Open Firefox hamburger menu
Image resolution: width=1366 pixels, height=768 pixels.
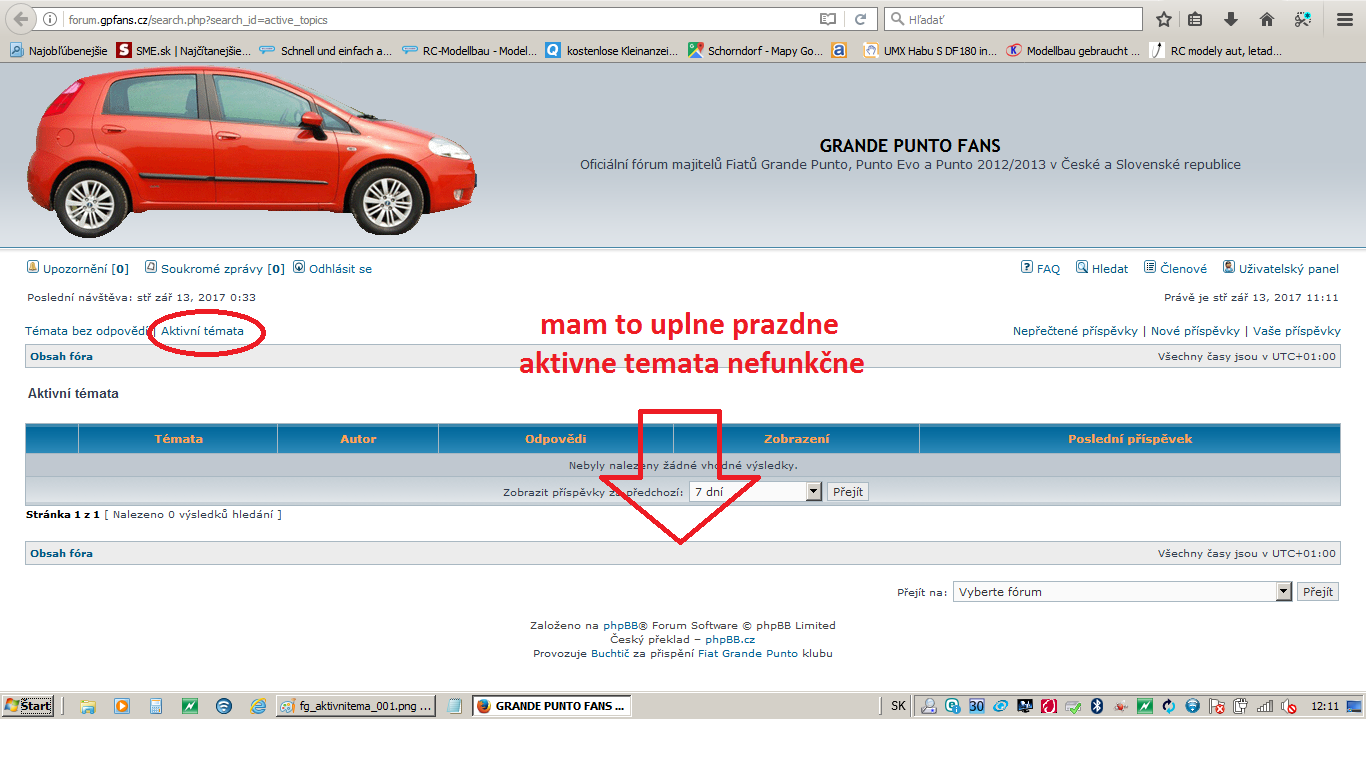pyautogui.click(x=1345, y=19)
